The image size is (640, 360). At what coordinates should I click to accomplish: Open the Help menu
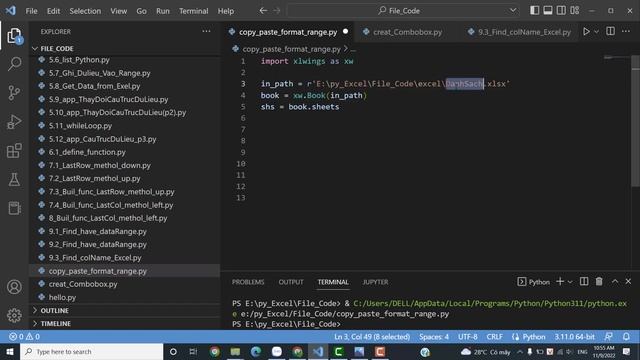pyautogui.click(x=226, y=11)
